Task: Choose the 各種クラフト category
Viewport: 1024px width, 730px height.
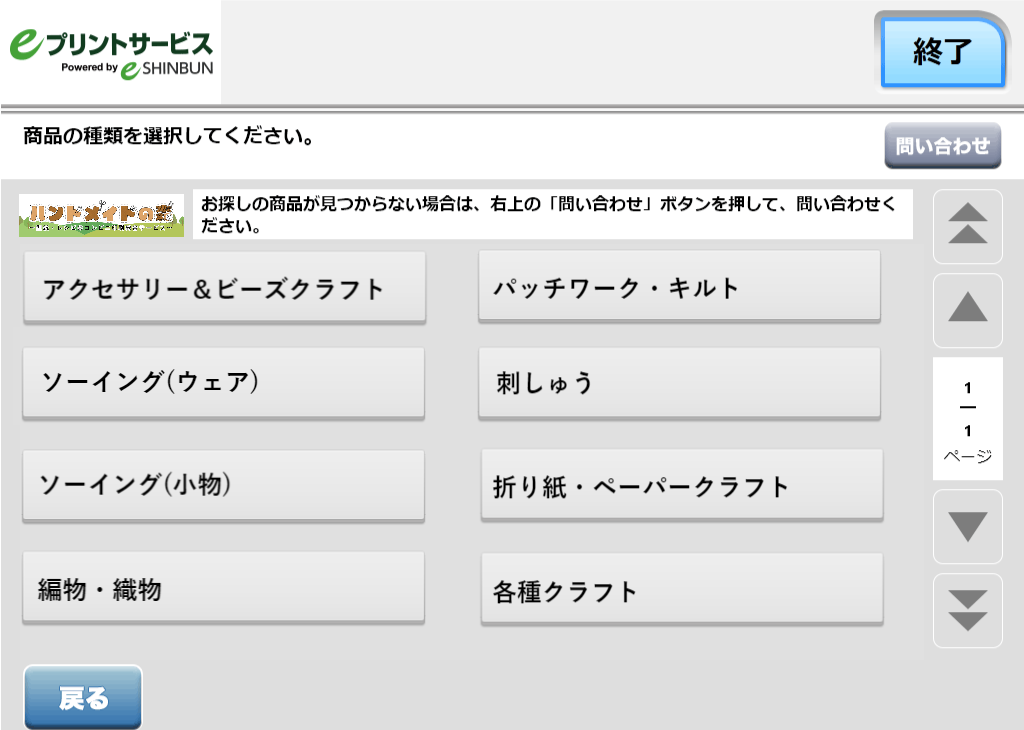Action: pyautogui.click(x=680, y=588)
